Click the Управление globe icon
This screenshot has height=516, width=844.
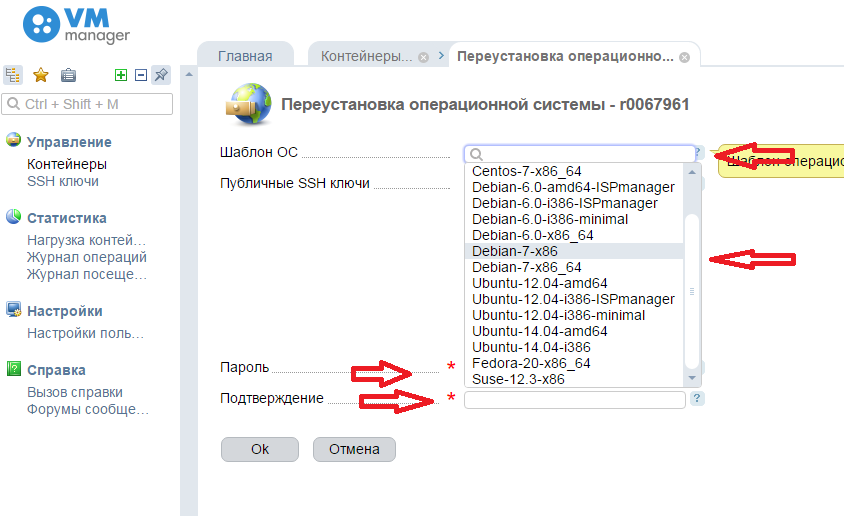pyautogui.click(x=13, y=140)
